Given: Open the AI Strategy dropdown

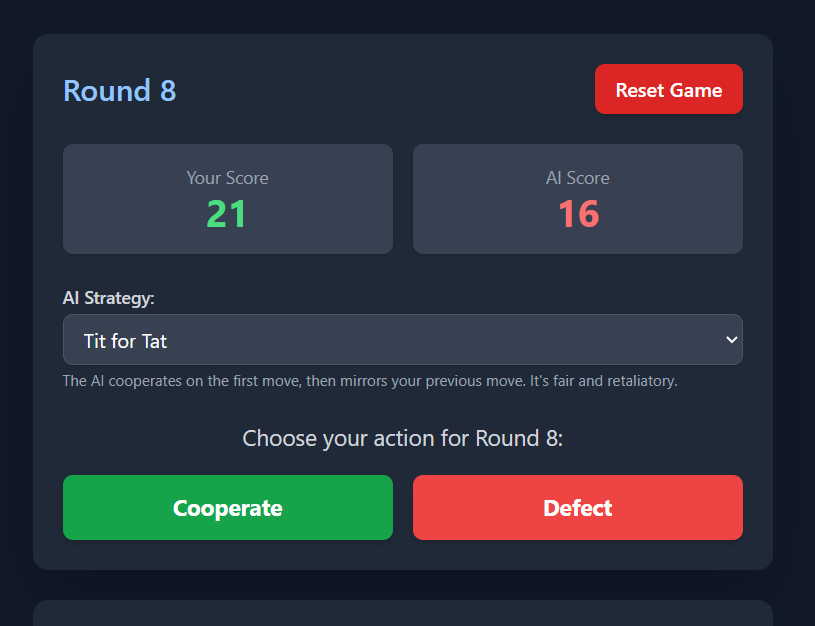Looking at the screenshot, I should point(402,340).
